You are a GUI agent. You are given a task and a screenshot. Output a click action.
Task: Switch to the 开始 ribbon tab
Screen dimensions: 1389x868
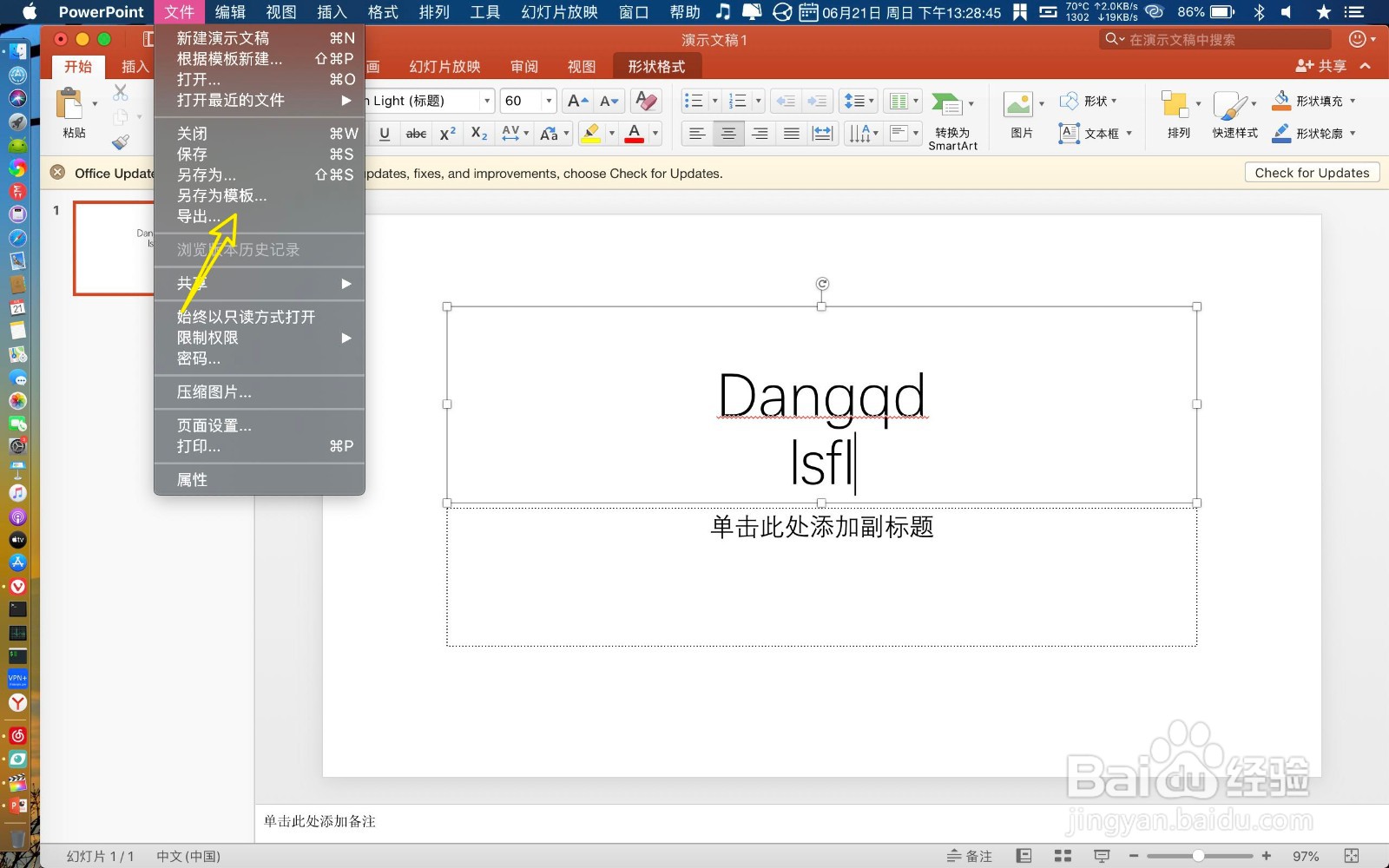tap(78, 67)
